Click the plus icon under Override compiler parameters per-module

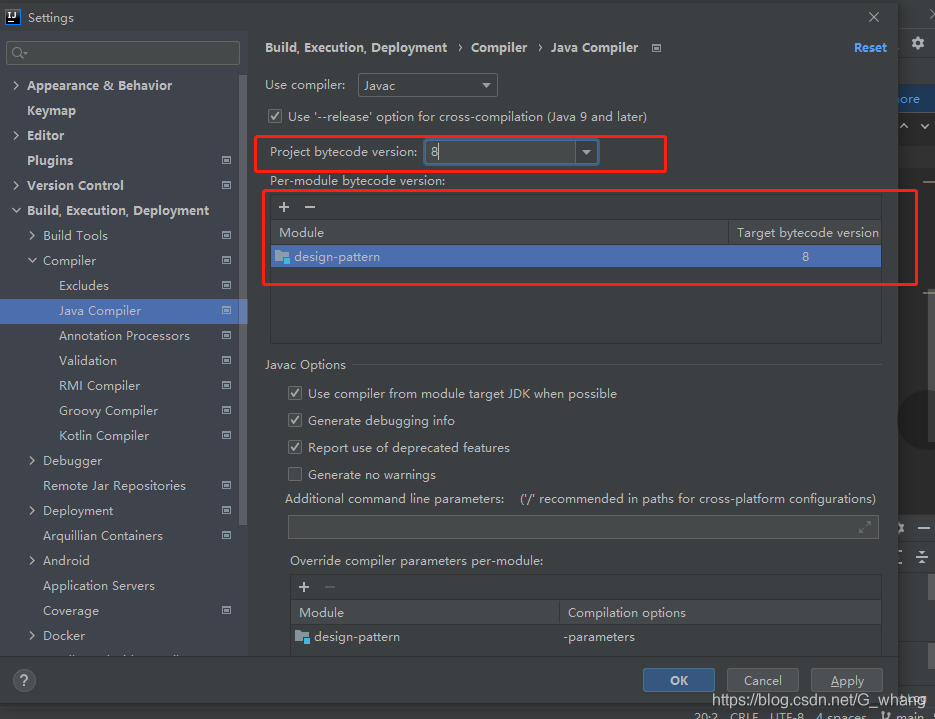point(304,587)
